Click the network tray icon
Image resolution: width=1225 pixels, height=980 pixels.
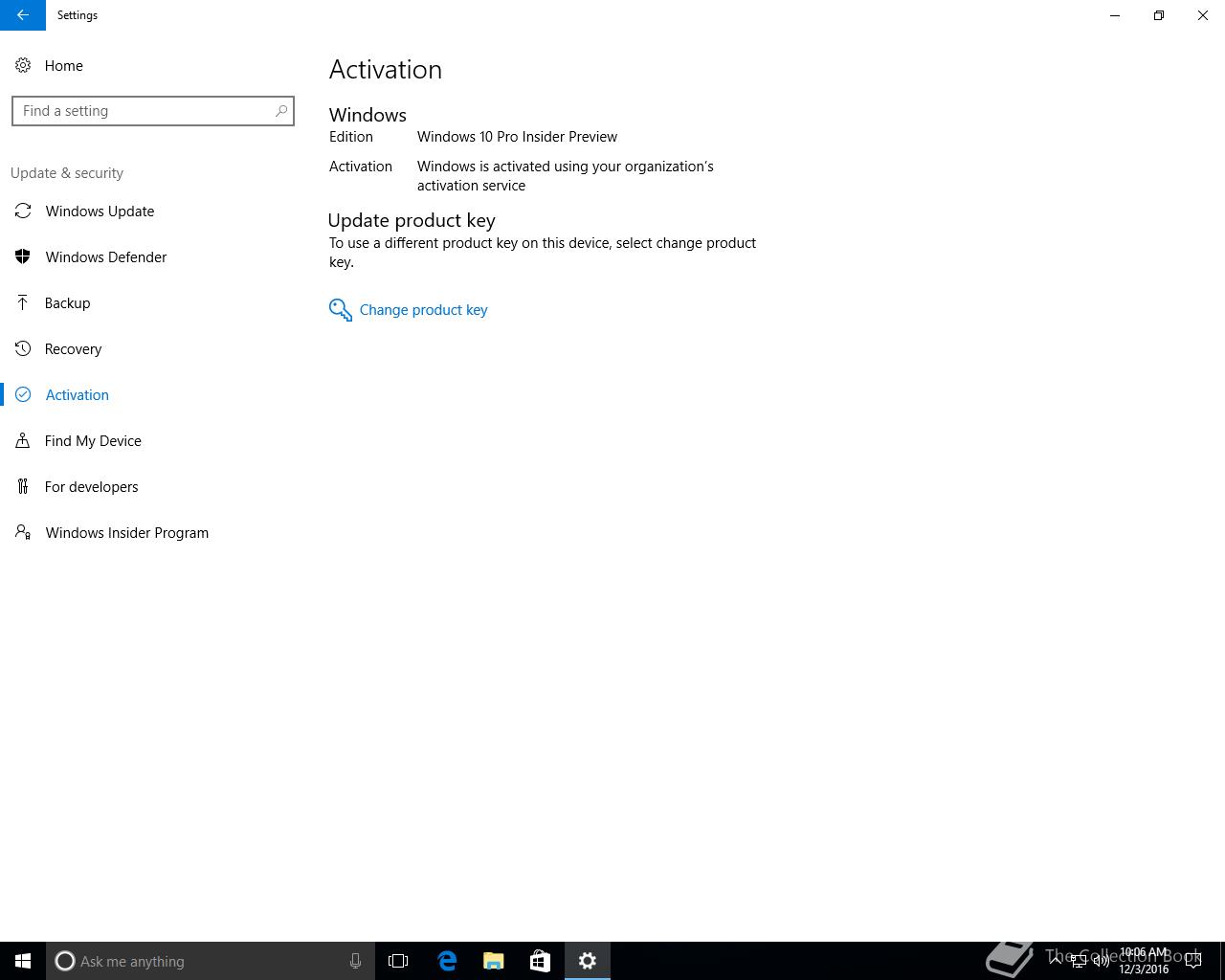(1079, 961)
